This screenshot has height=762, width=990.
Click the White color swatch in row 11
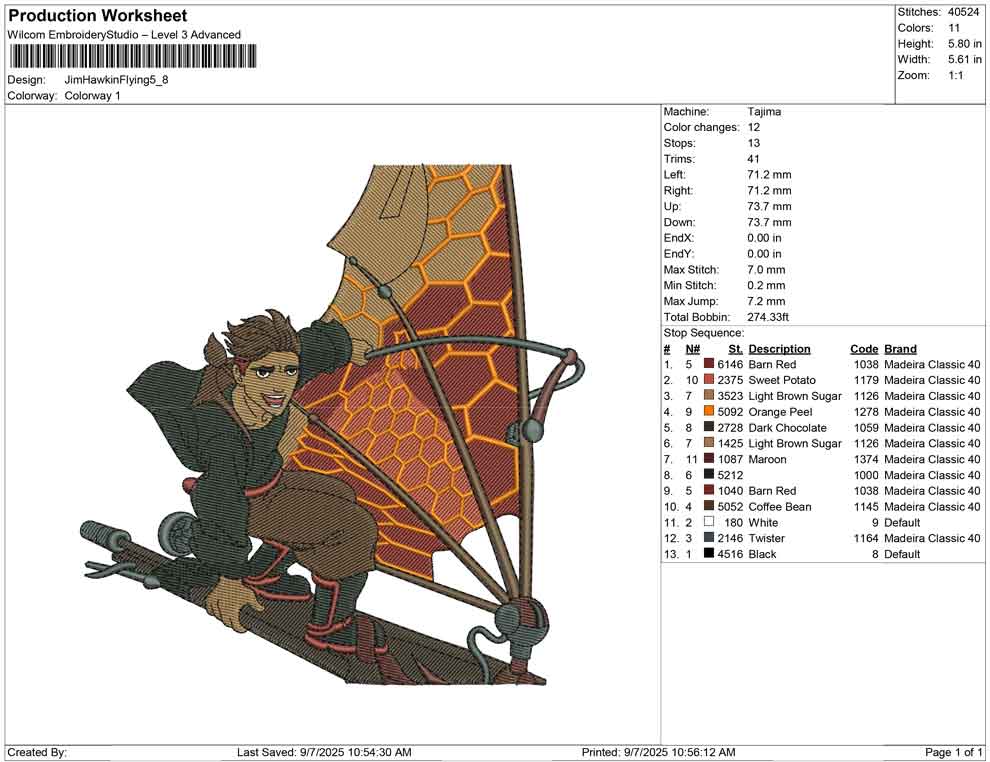pos(708,522)
